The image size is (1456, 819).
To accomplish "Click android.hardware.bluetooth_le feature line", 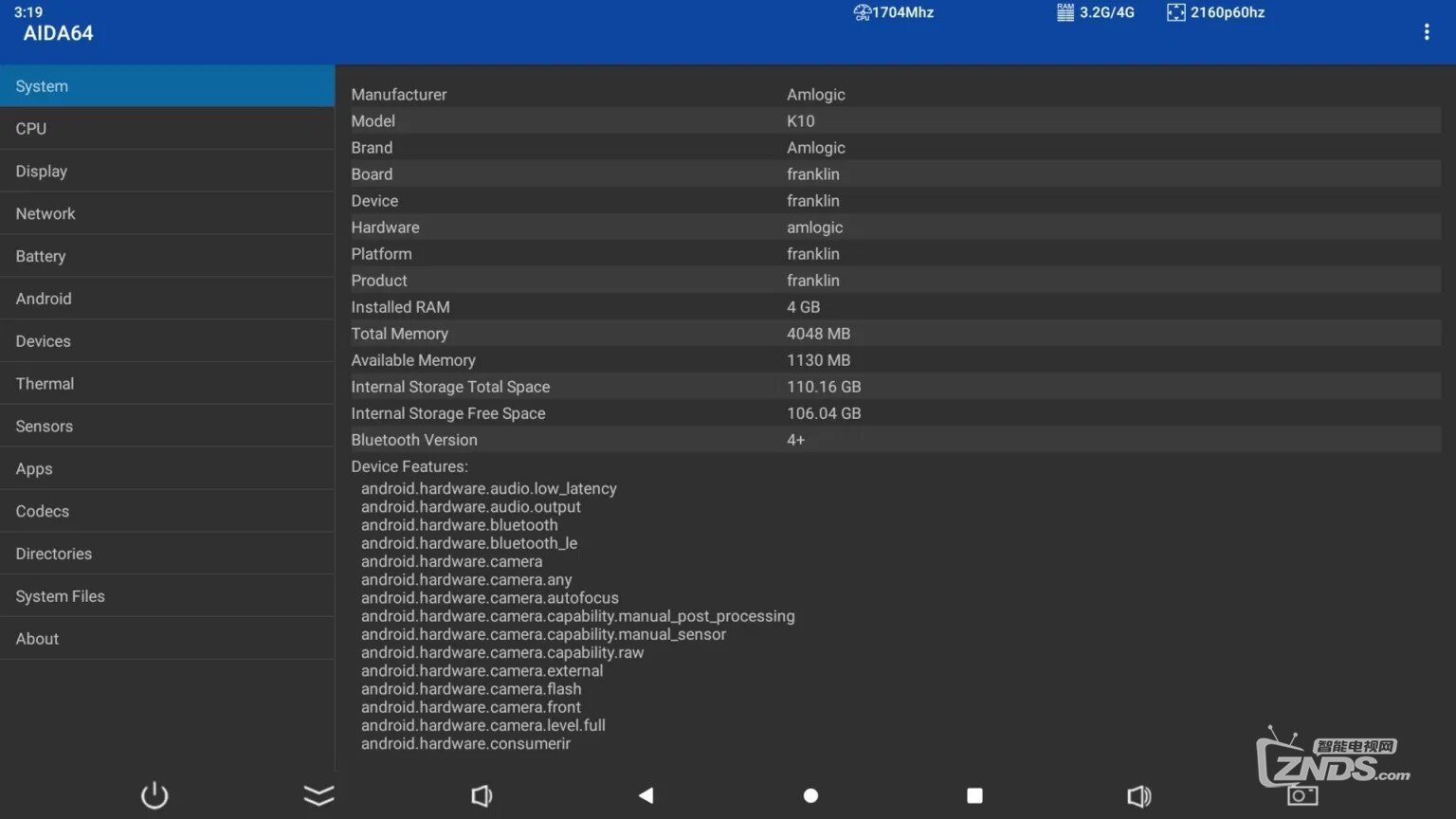I will point(469,543).
